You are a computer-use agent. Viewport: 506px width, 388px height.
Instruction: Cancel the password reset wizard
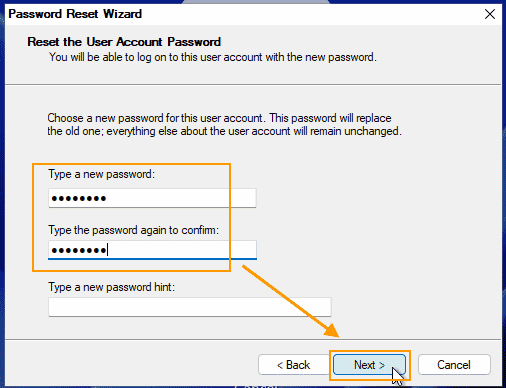[454, 365]
